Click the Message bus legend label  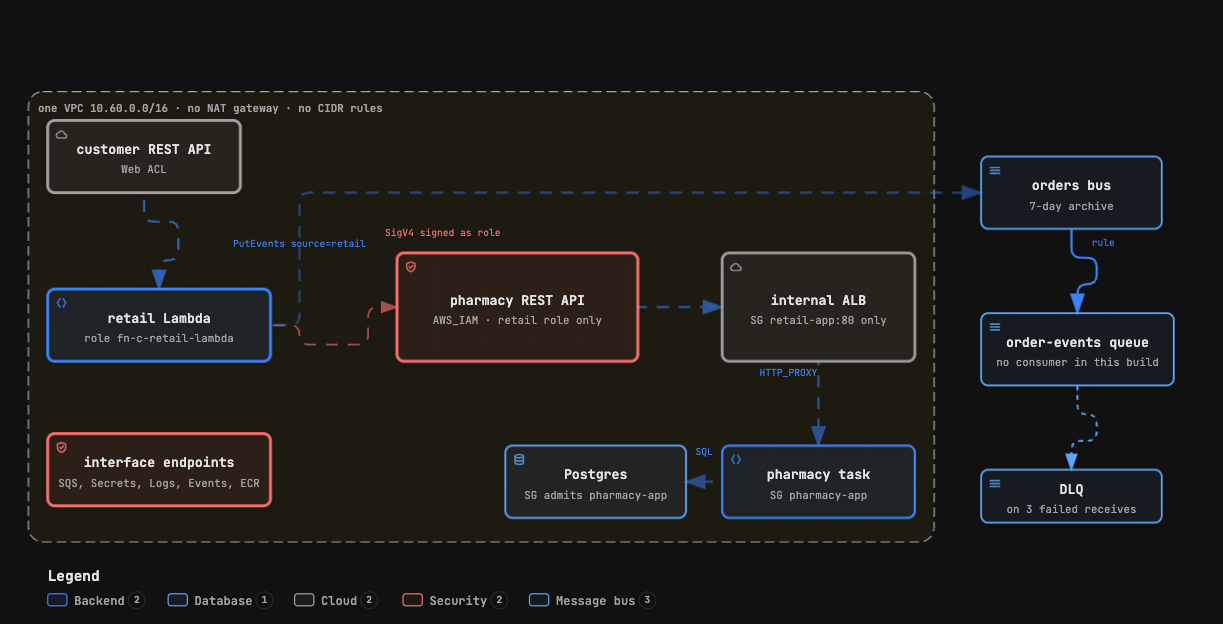pos(595,601)
